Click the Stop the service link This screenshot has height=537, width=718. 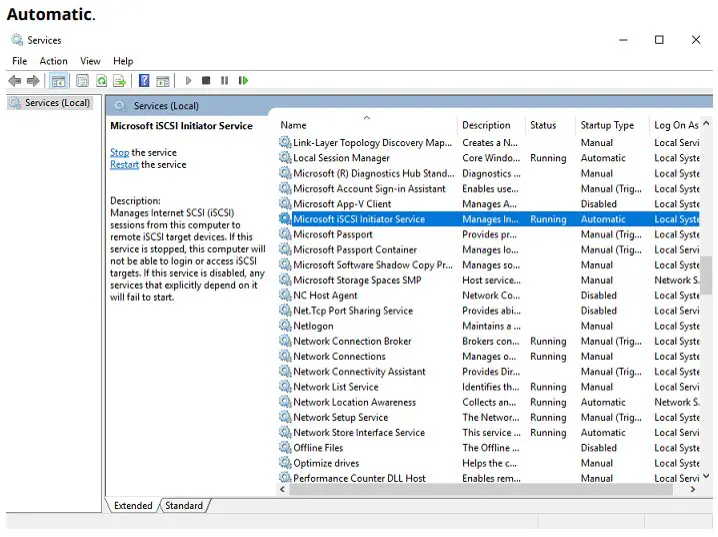click(x=119, y=153)
